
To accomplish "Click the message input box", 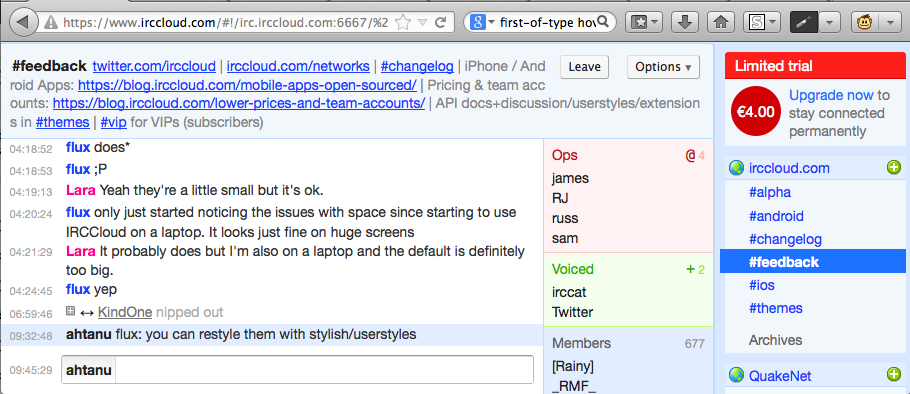I will point(324,370).
